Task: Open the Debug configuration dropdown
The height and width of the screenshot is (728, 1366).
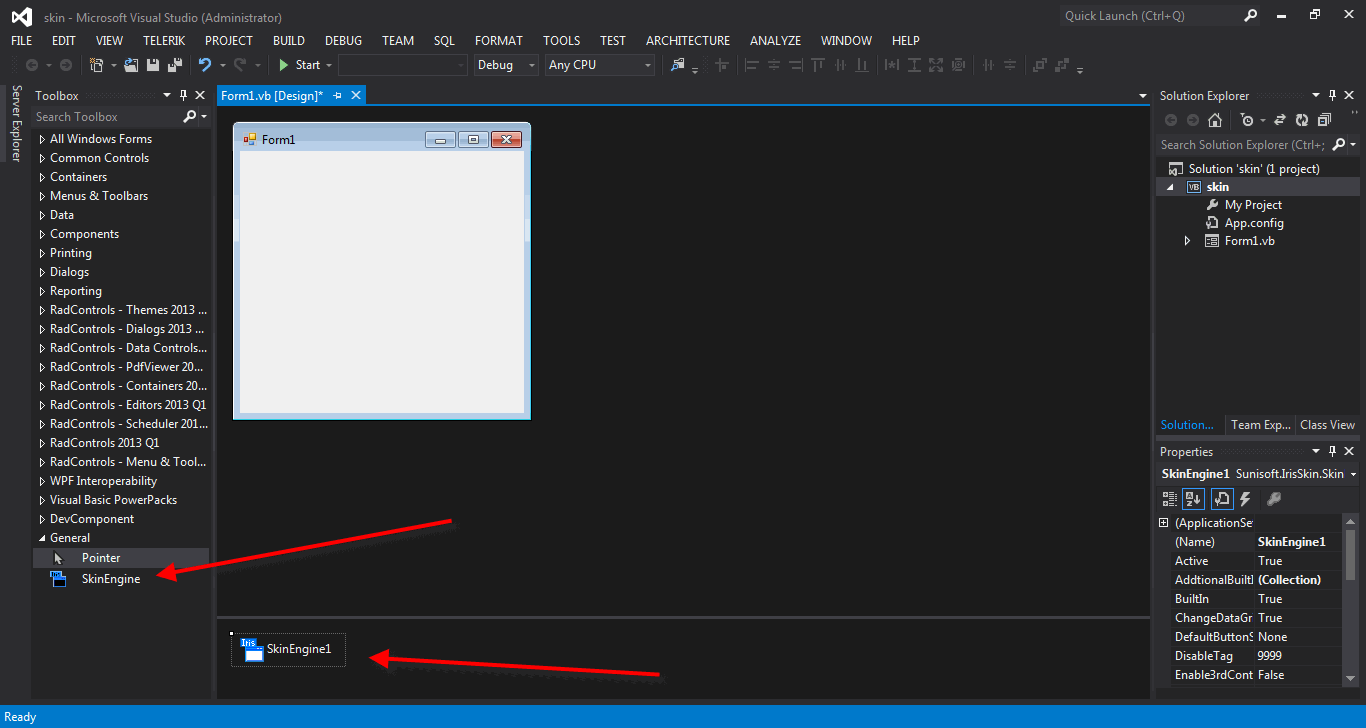Action: tap(506, 65)
